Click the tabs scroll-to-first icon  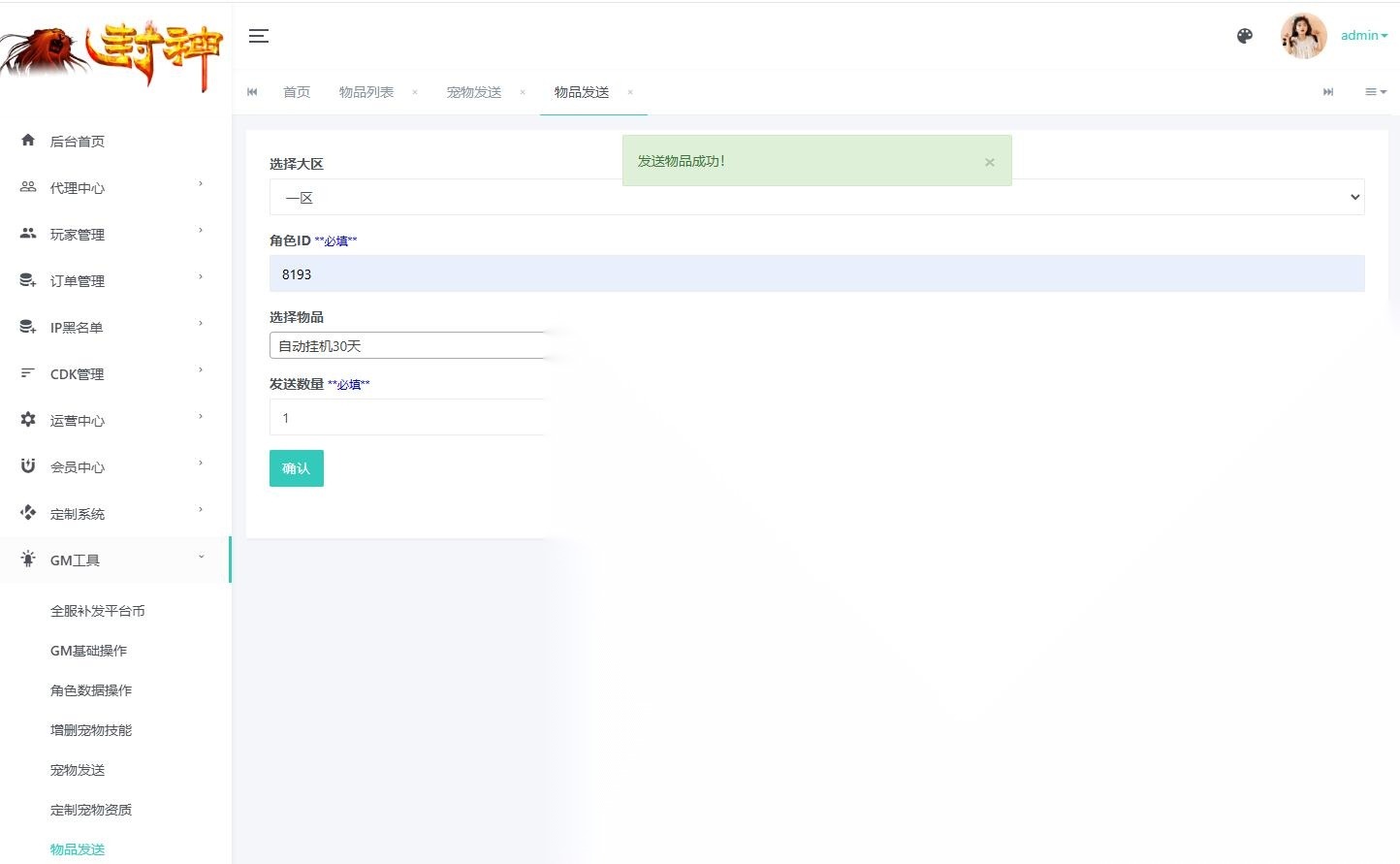pyautogui.click(x=252, y=92)
